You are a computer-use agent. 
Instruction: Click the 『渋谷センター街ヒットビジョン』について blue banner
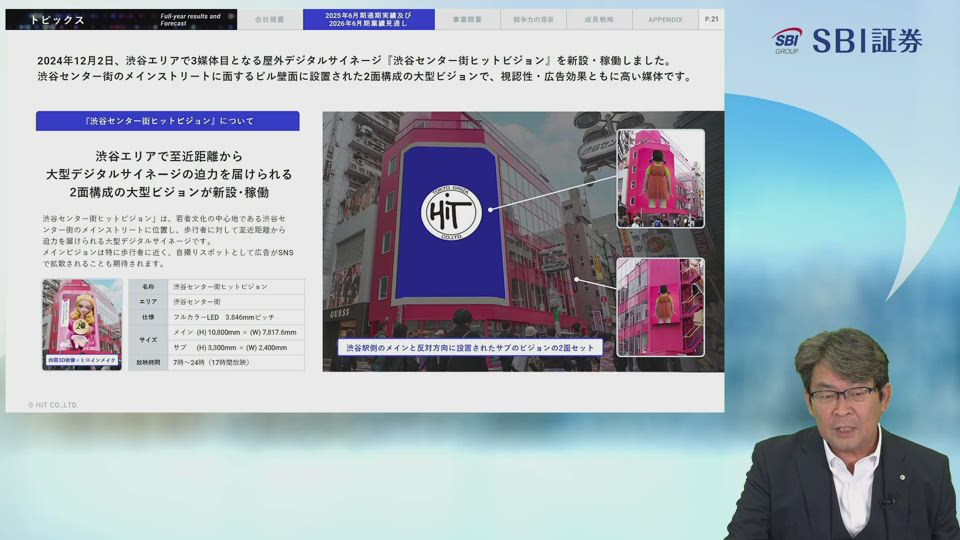[168, 121]
